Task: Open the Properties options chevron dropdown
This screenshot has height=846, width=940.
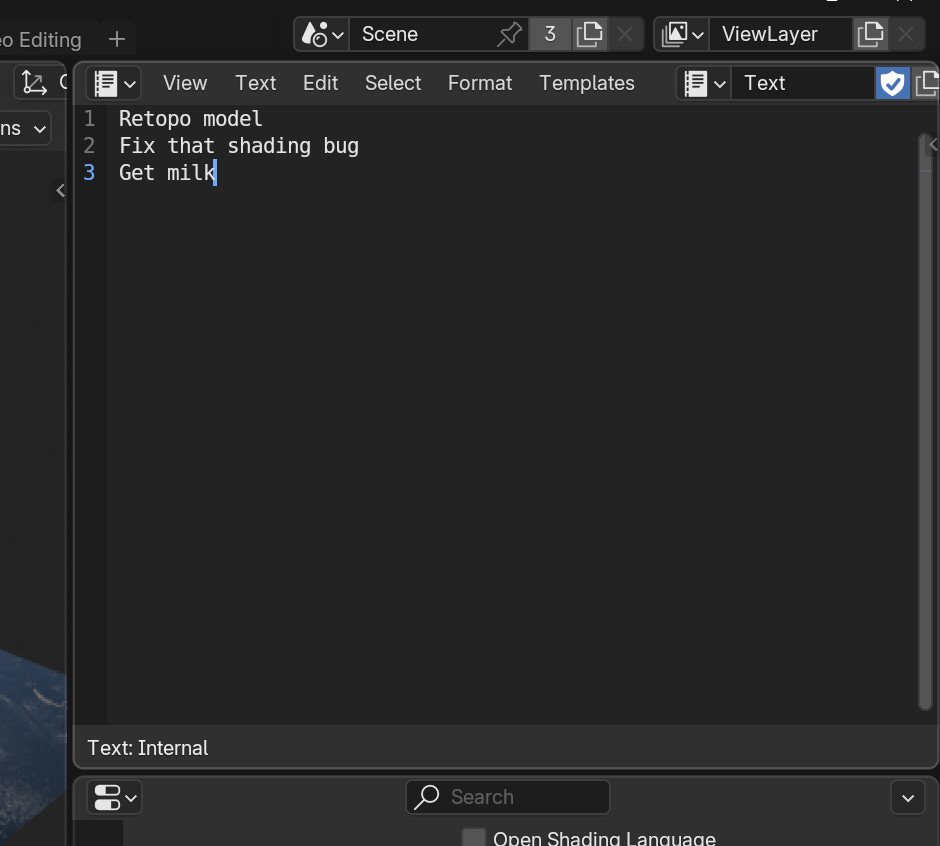Action: coord(908,797)
